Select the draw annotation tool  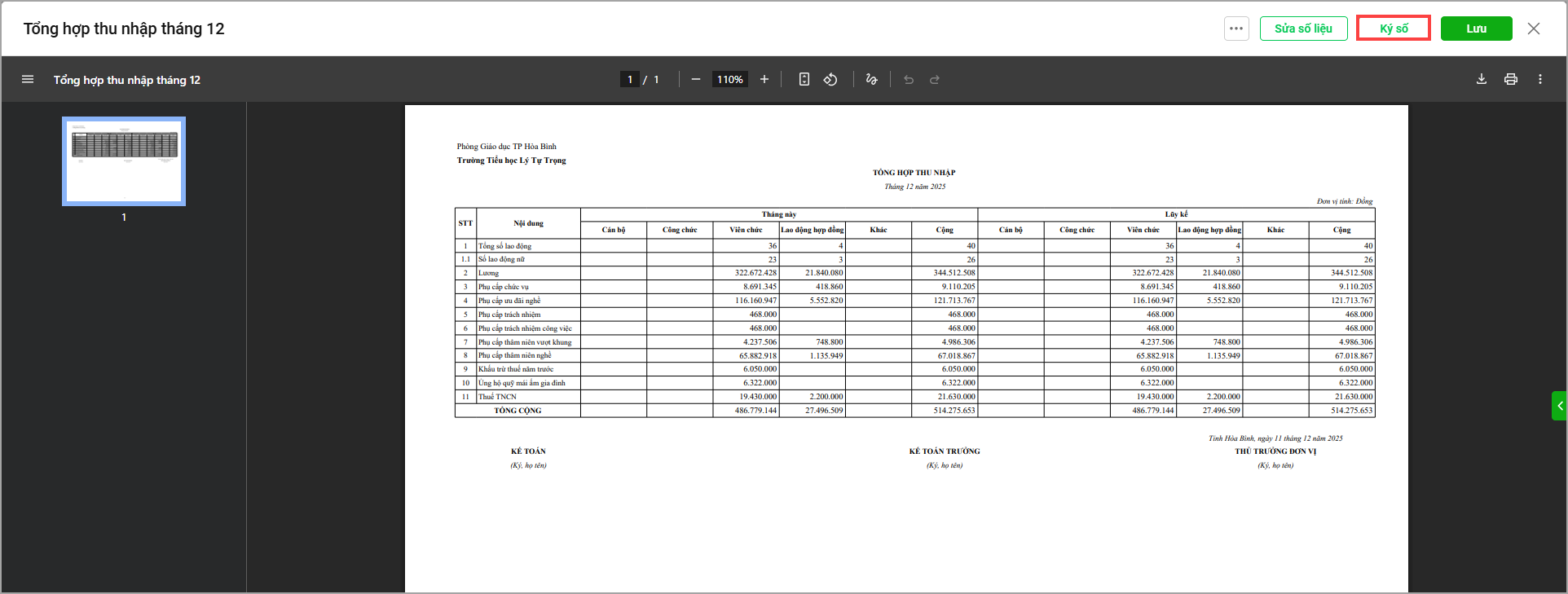coord(871,79)
